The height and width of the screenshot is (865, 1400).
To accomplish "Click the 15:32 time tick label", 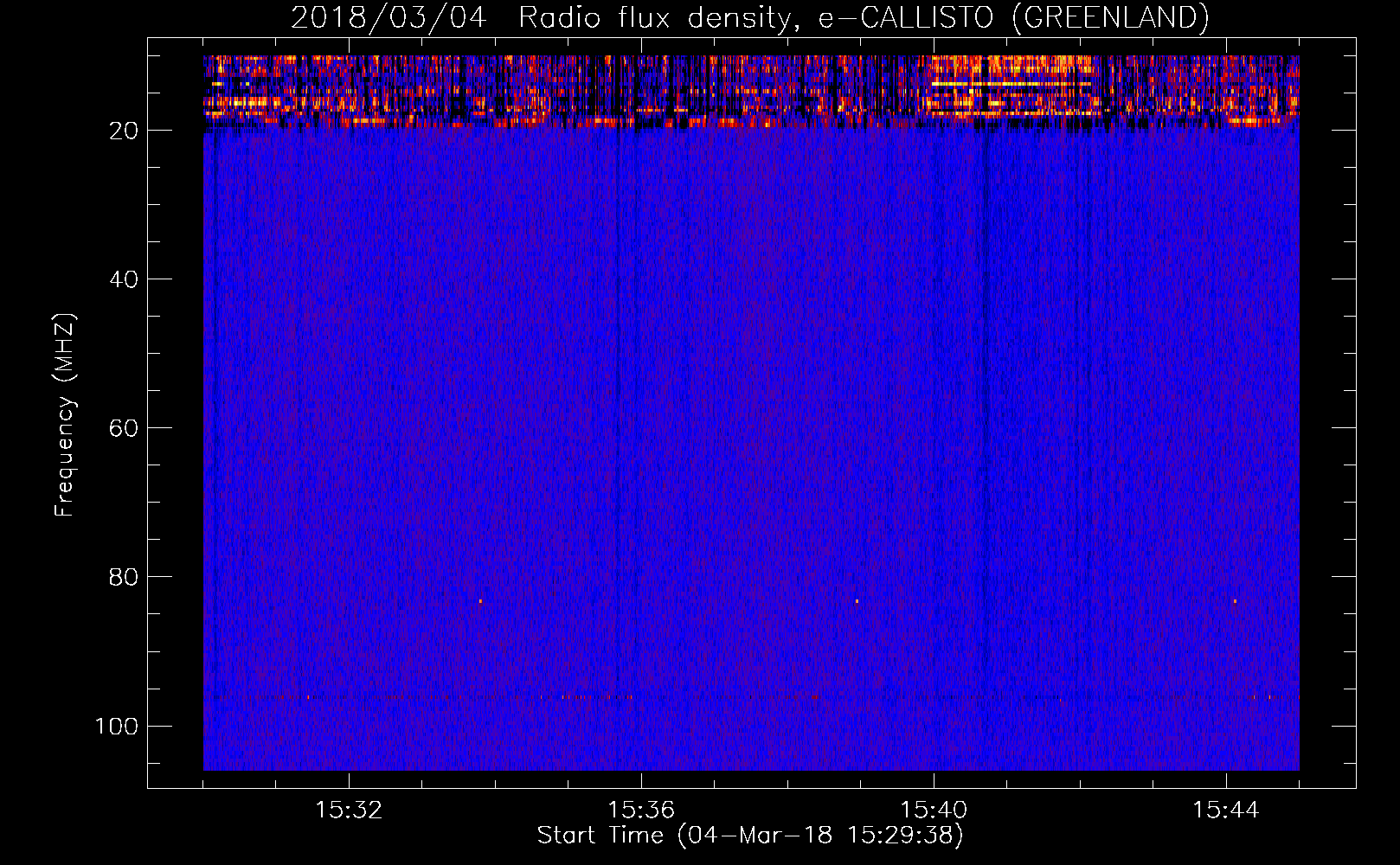I will coord(349,811).
